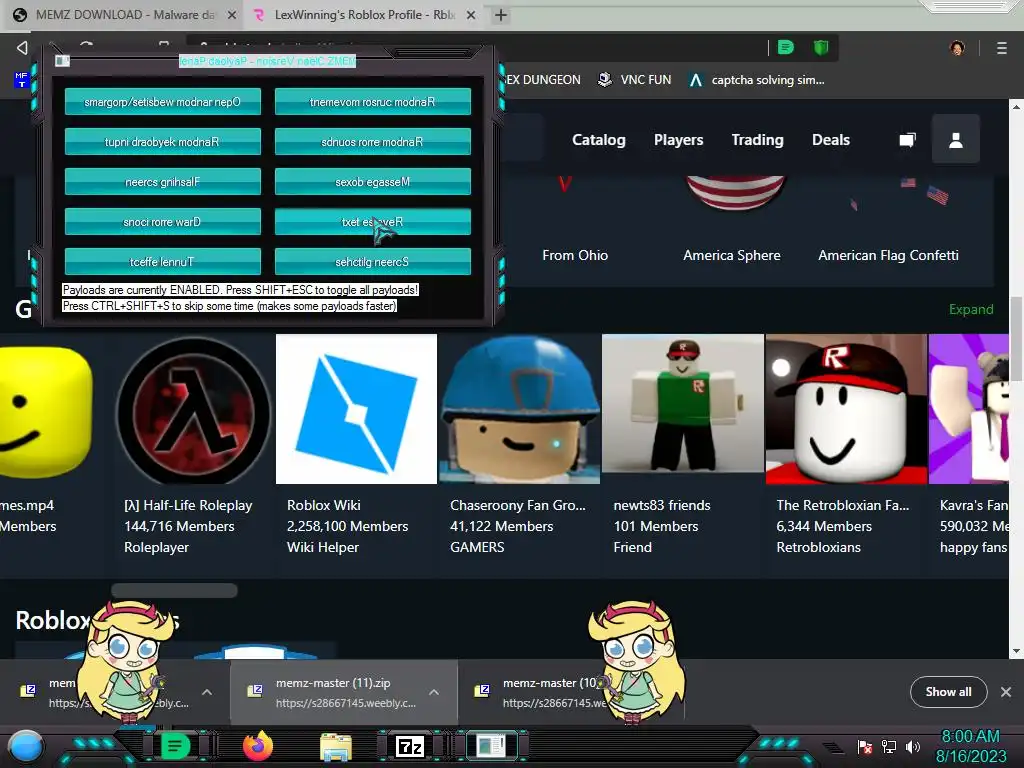Toggle 'sehctilg neercS' payload

372,261
